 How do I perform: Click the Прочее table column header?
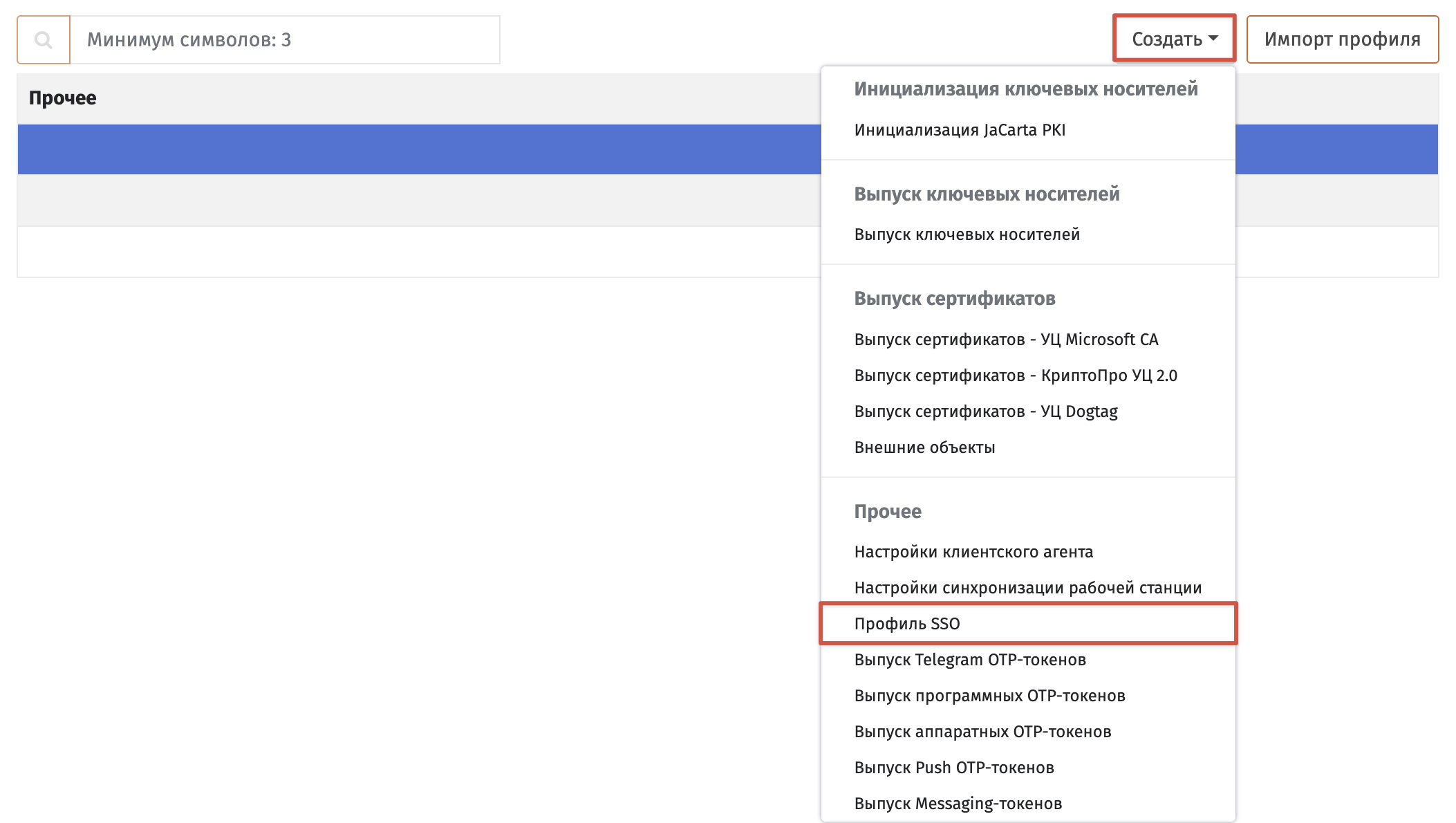click(x=62, y=98)
